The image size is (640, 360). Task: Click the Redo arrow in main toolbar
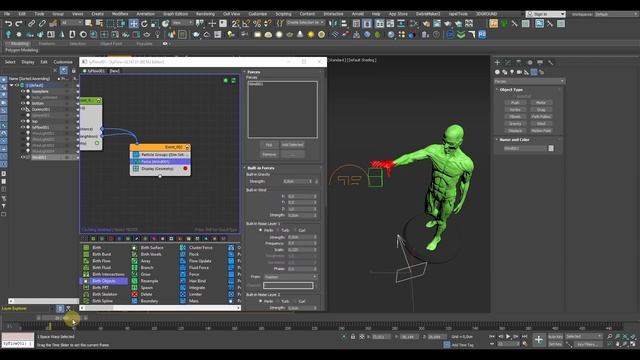[x=19, y=24]
